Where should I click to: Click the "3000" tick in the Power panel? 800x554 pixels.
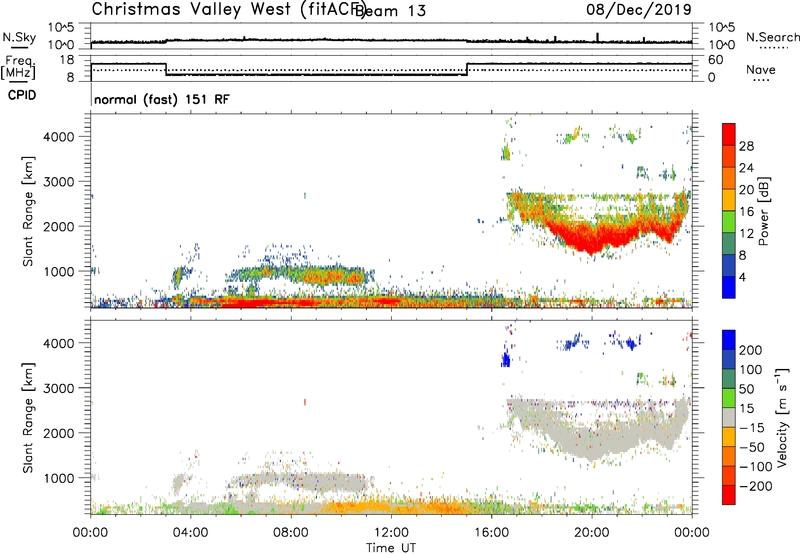[59, 182]
